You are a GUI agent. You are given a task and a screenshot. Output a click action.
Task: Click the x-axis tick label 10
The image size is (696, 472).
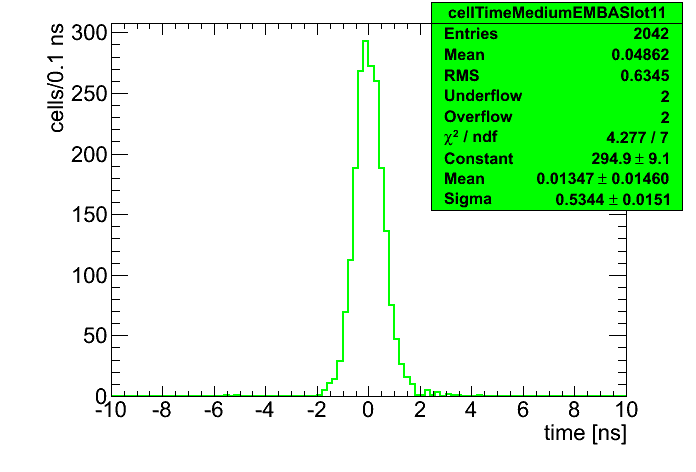[624, 410]
